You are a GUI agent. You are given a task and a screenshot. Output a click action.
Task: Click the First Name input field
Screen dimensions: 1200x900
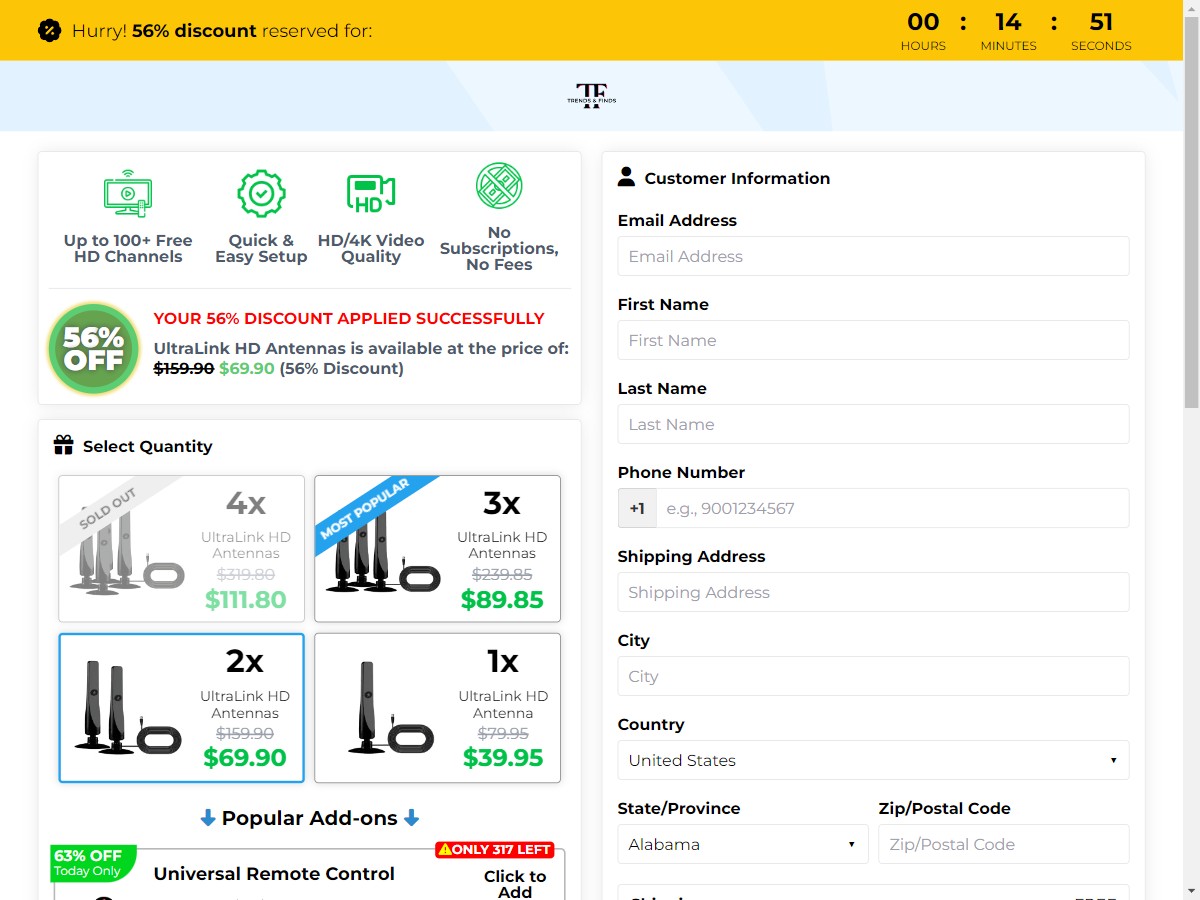(873, 340)
